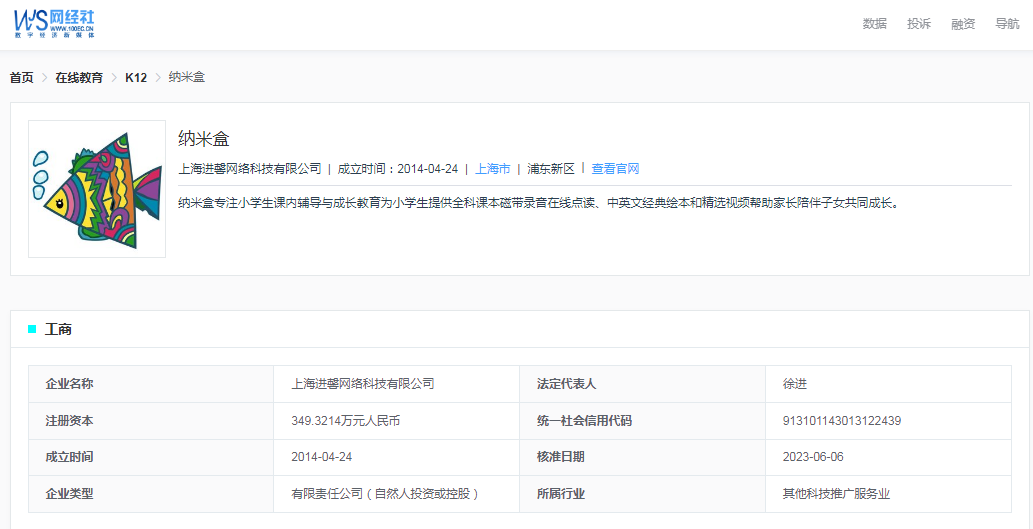Click the credit code 913101143013122439 cell

[x=841, y=421]
